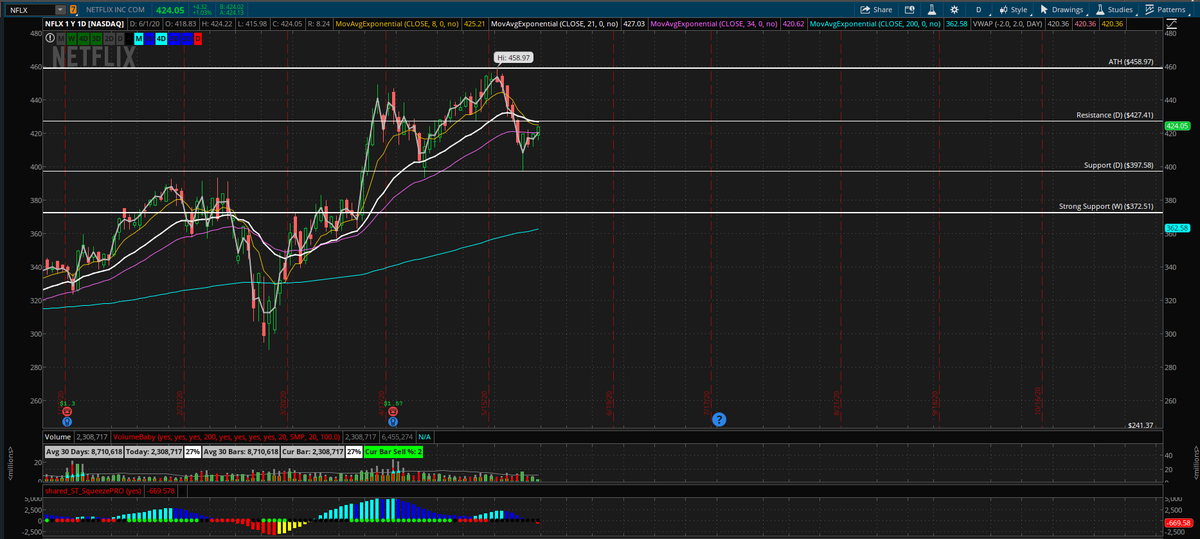Click MovAvgExponential (CLOSE, 200, 0, no) label
This screenshot has height=539, width=1200.
tap(875, 24)
